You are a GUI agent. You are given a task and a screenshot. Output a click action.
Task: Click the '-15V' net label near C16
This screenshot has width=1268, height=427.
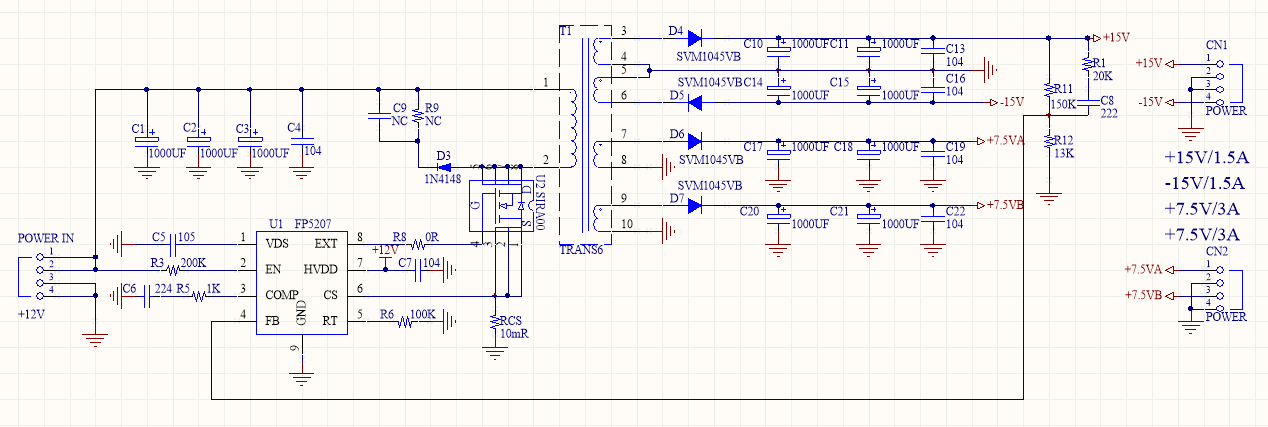tap(1013, 102)
